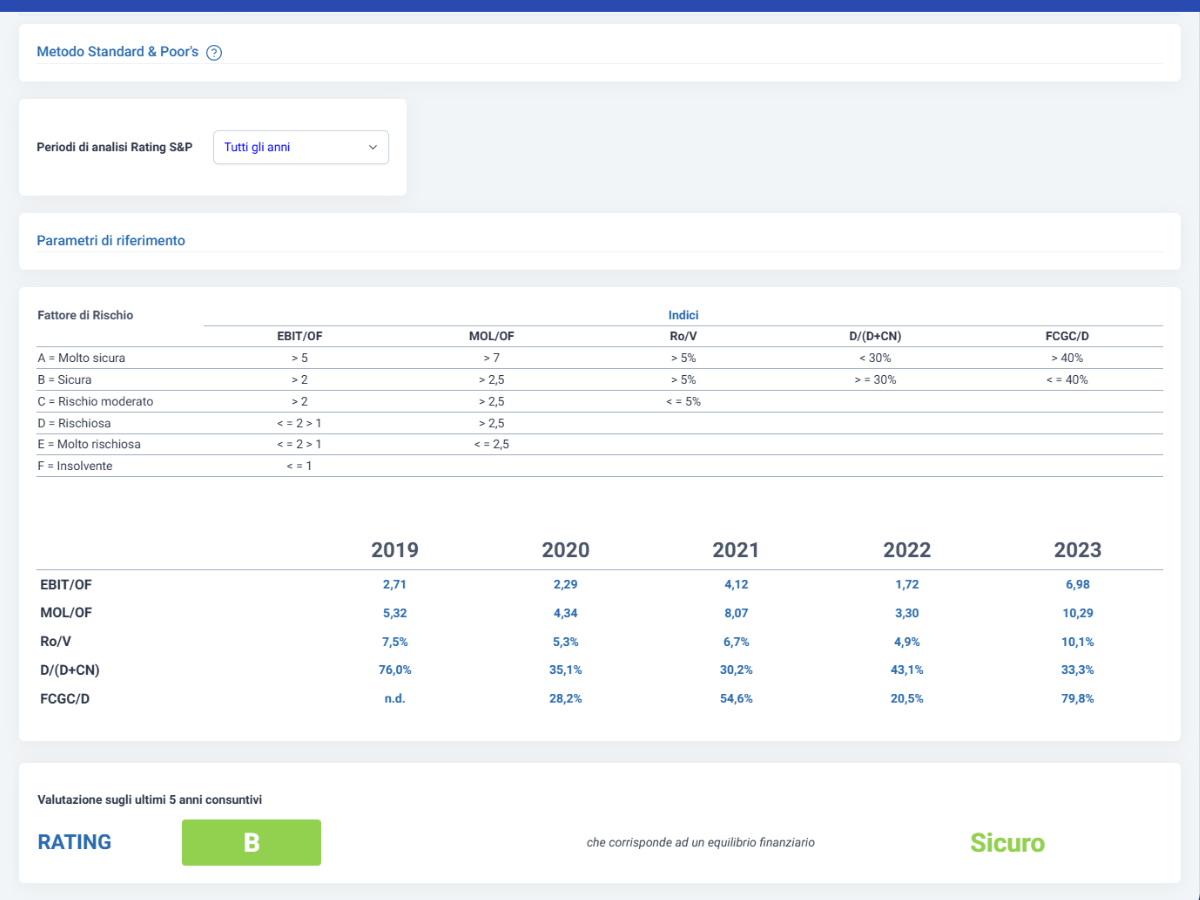
Task: Open the Metodo Standard & Poor's help icon
Action: [x=214, y=53]
